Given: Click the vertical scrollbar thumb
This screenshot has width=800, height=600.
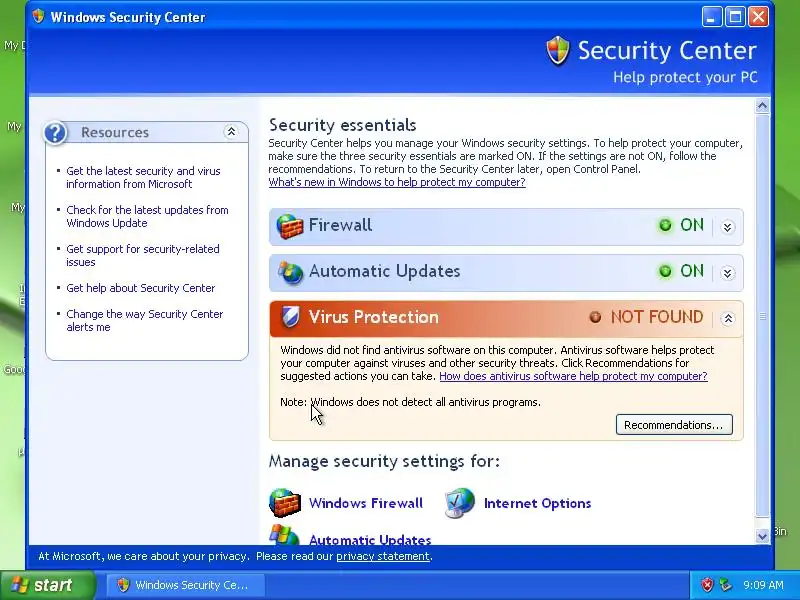Looking at the screenshot, I should 762,316.
